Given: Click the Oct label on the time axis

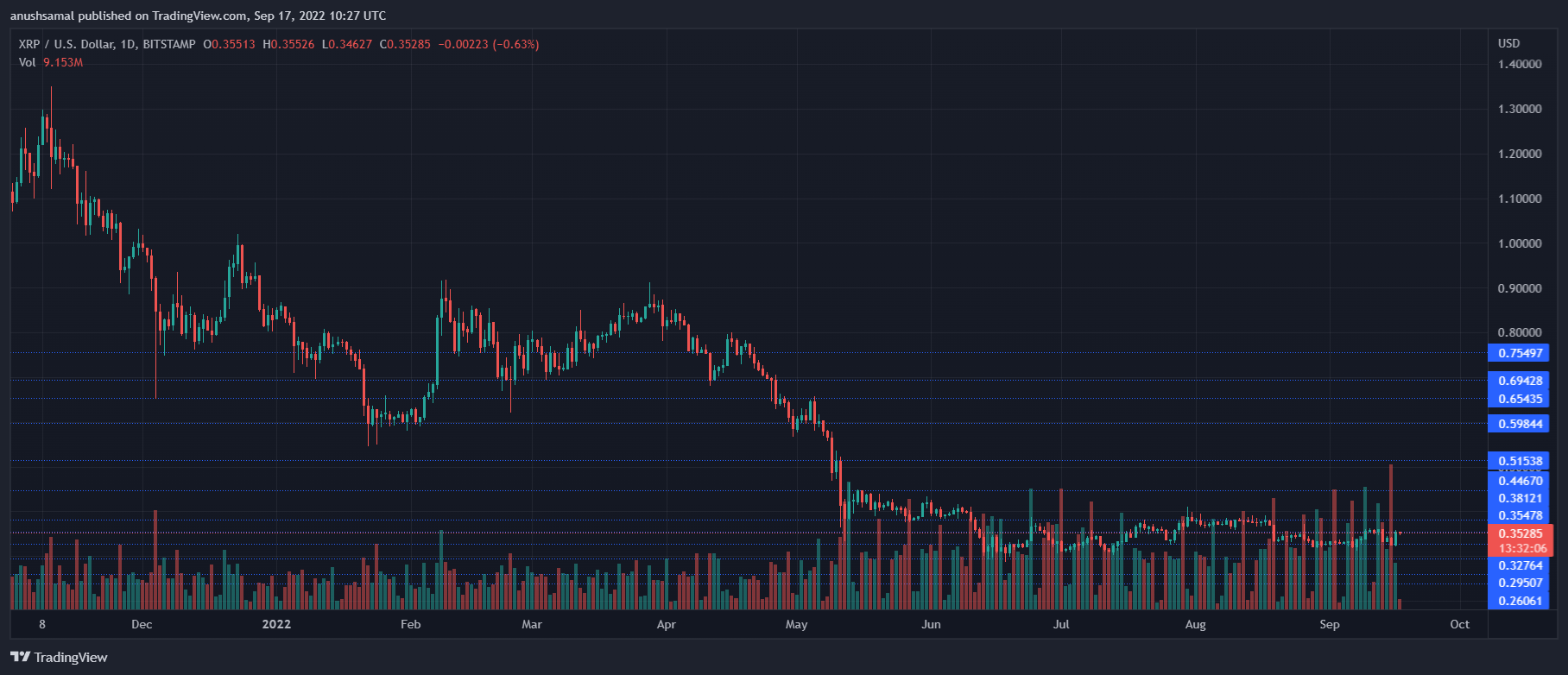Looking at the screenshot, I should point(1460,624).
